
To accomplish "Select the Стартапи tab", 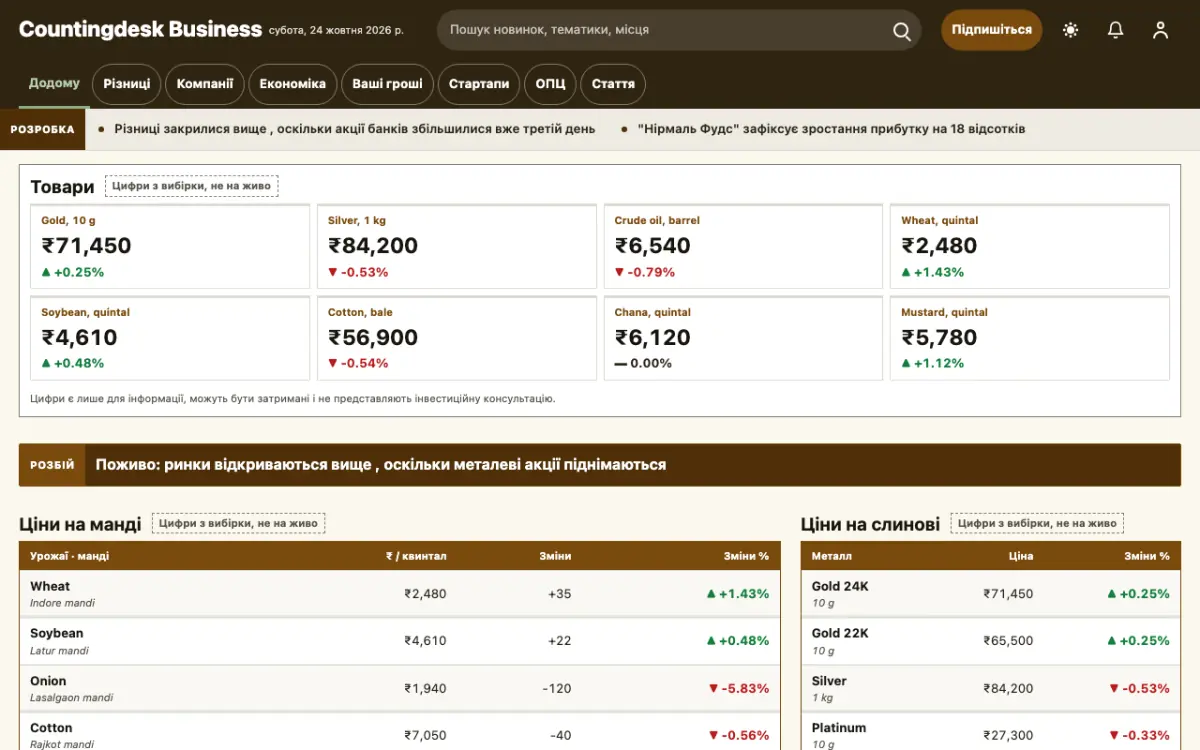I will (479, 84).
